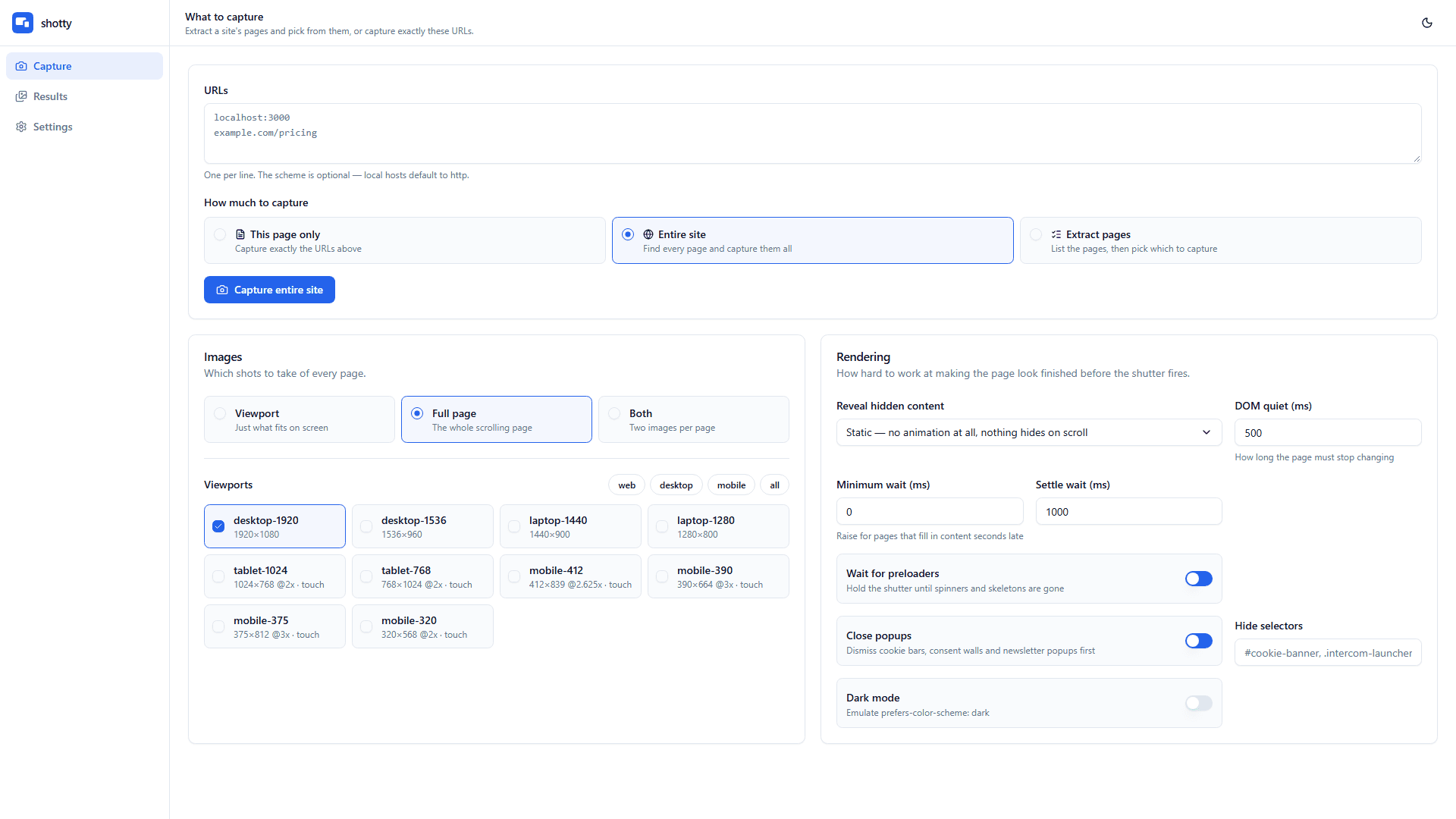The image size is (1456, 819).
Task: Apply the all viewports preset
Action: click(x=774, y=485)
